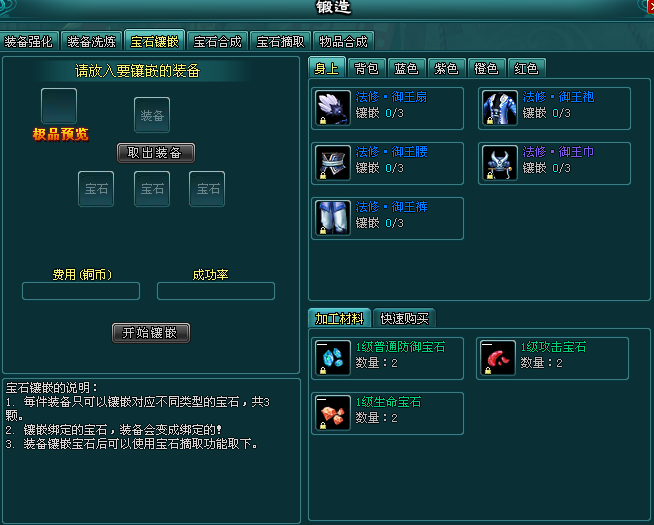Viewport: 654px width, 525px height.
Task: Filter equipment by 紫色 quality
Action: (446, 68)
